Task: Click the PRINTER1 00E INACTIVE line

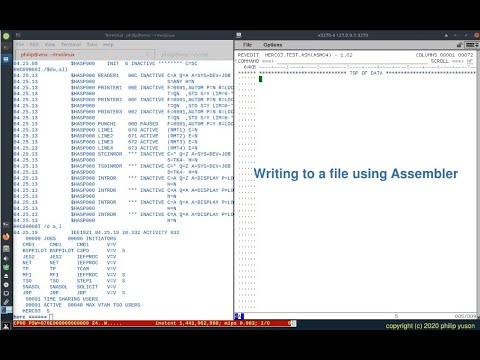Action: tap(123, 88)
